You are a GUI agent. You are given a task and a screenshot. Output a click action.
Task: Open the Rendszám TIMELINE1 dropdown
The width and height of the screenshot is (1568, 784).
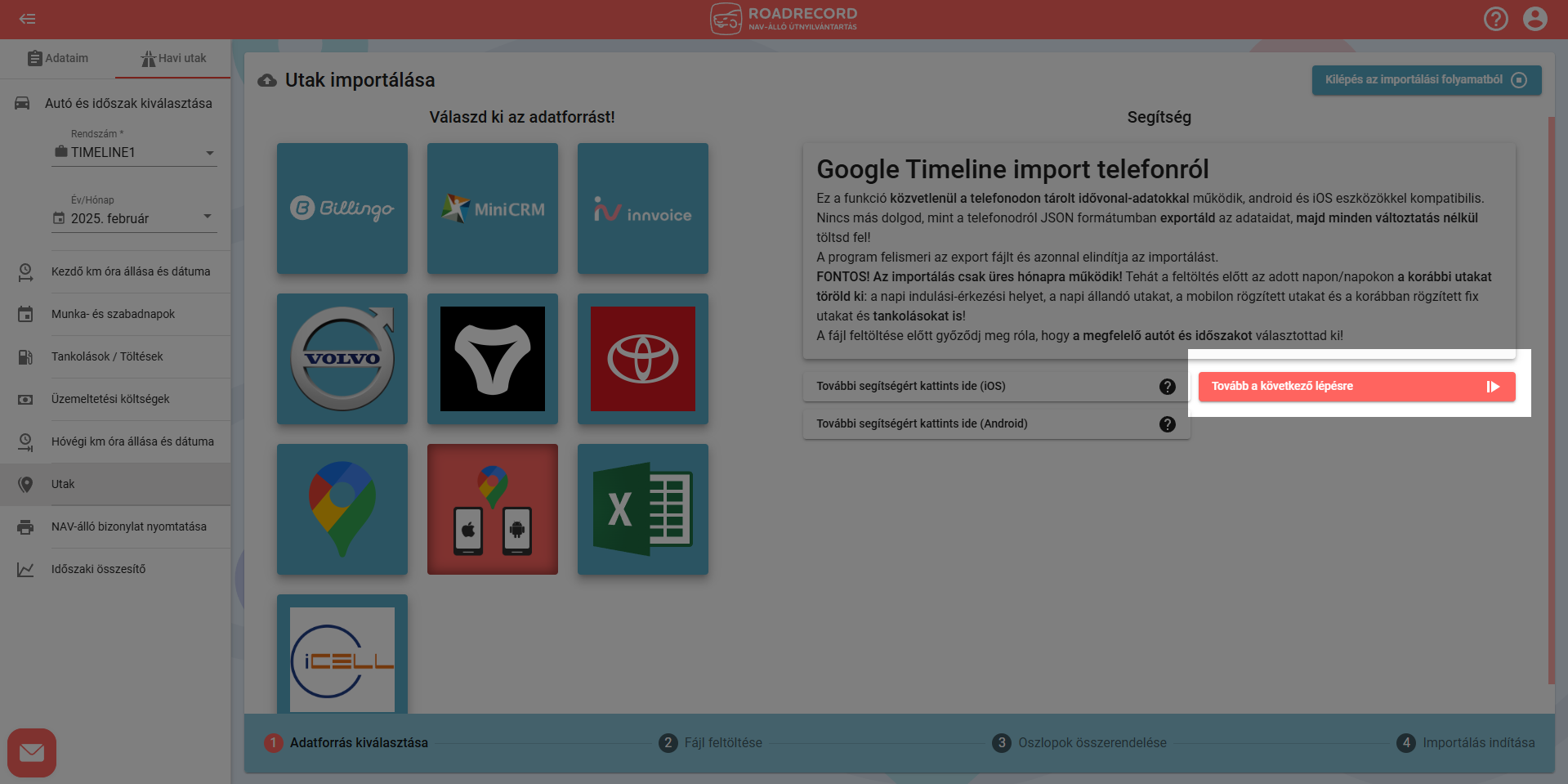pyautogui.click(x=134, y=153)
